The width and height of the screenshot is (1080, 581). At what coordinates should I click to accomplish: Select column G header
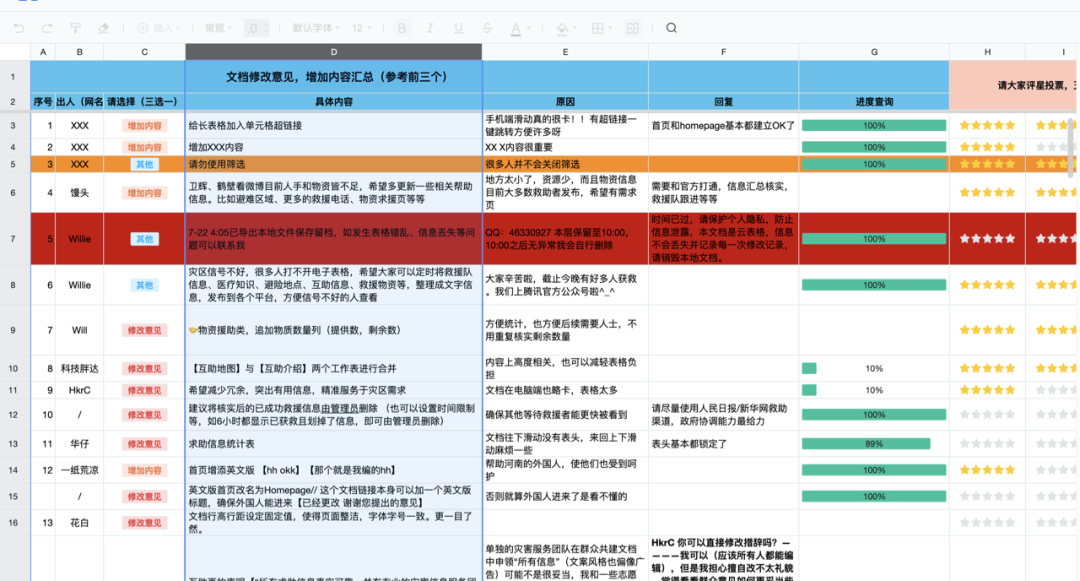click(874, 52)
